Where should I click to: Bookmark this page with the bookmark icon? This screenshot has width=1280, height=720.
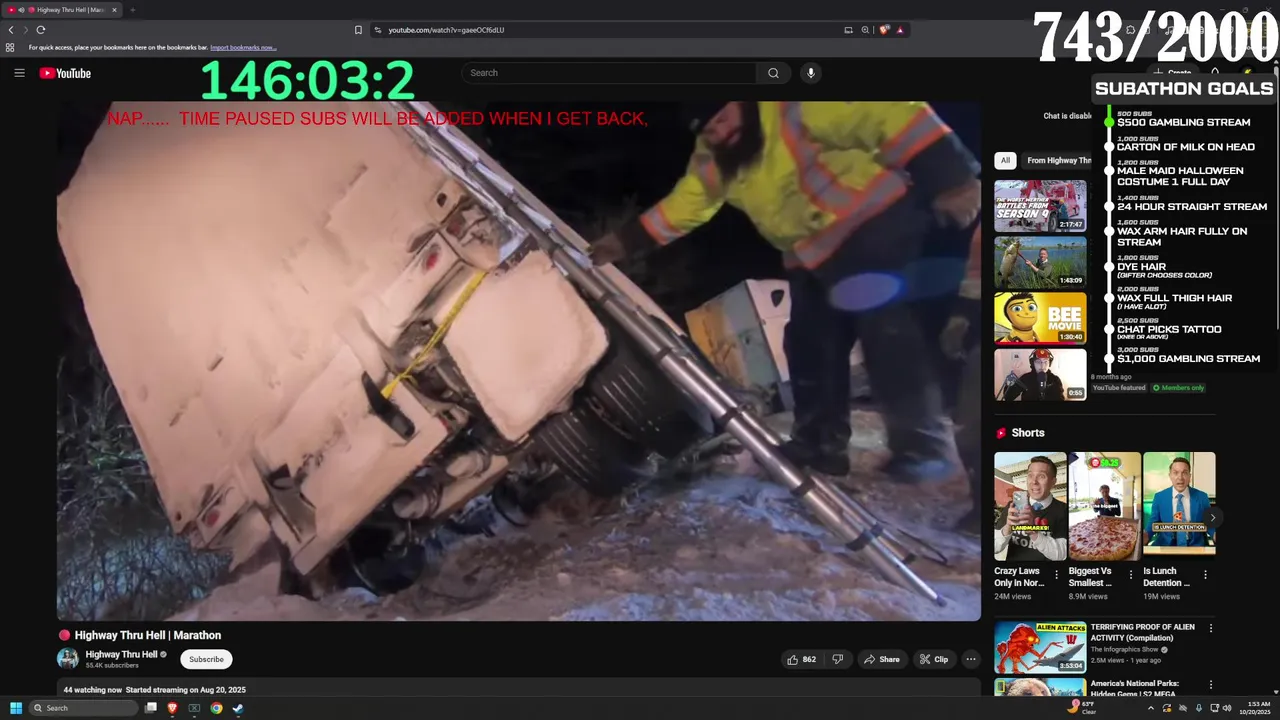tap(358, 30)
